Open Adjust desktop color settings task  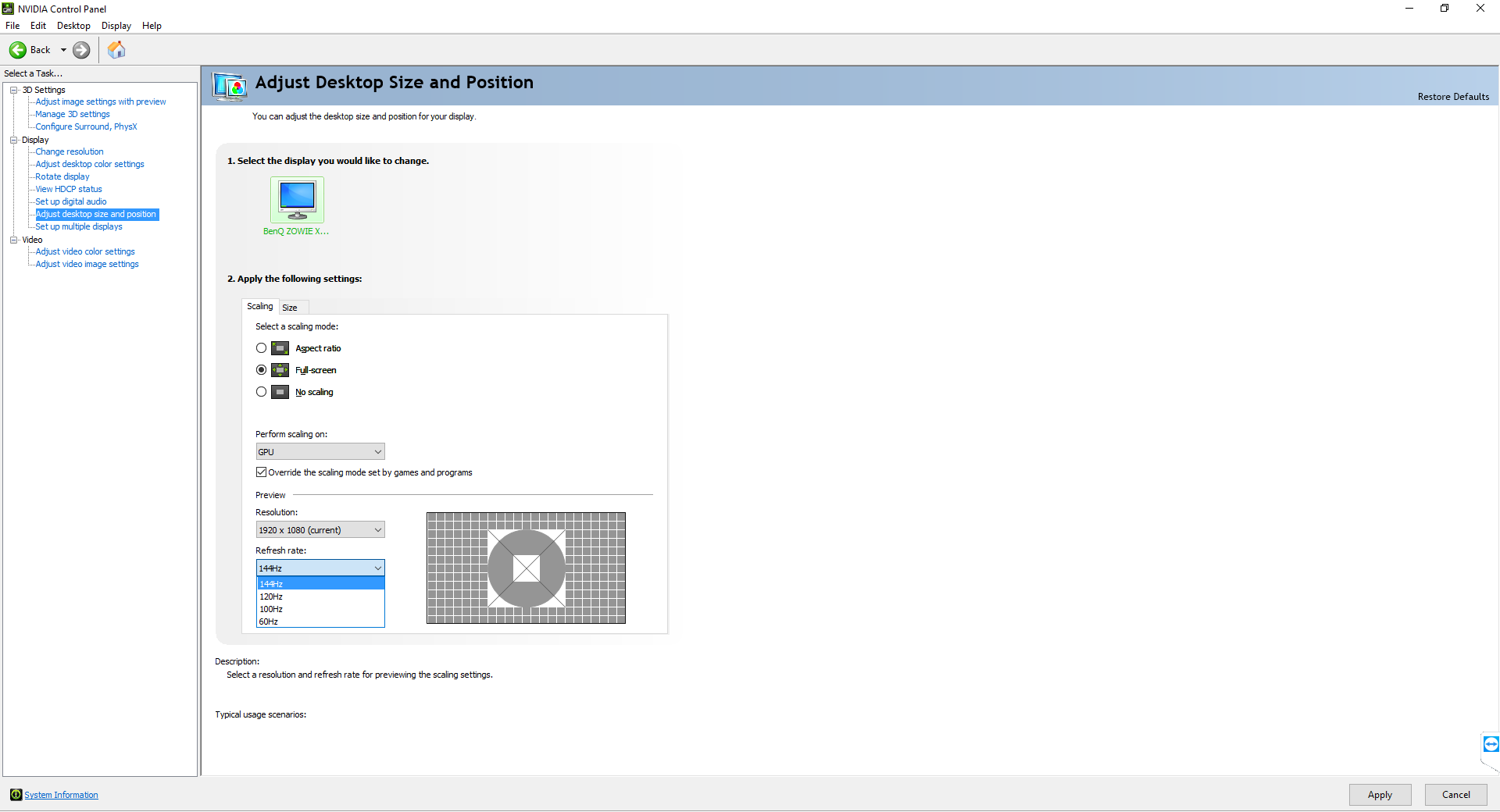[90, 164]
